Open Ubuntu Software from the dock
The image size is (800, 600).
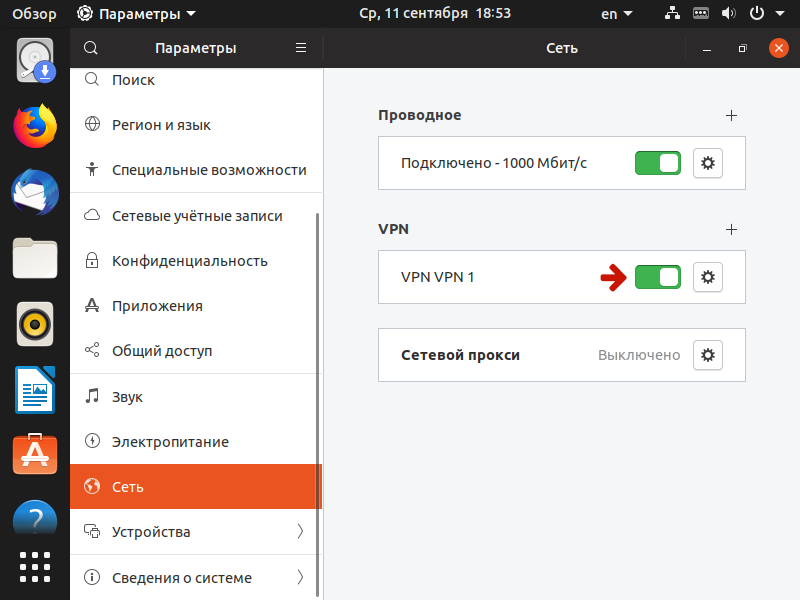[x=34, y=455]
